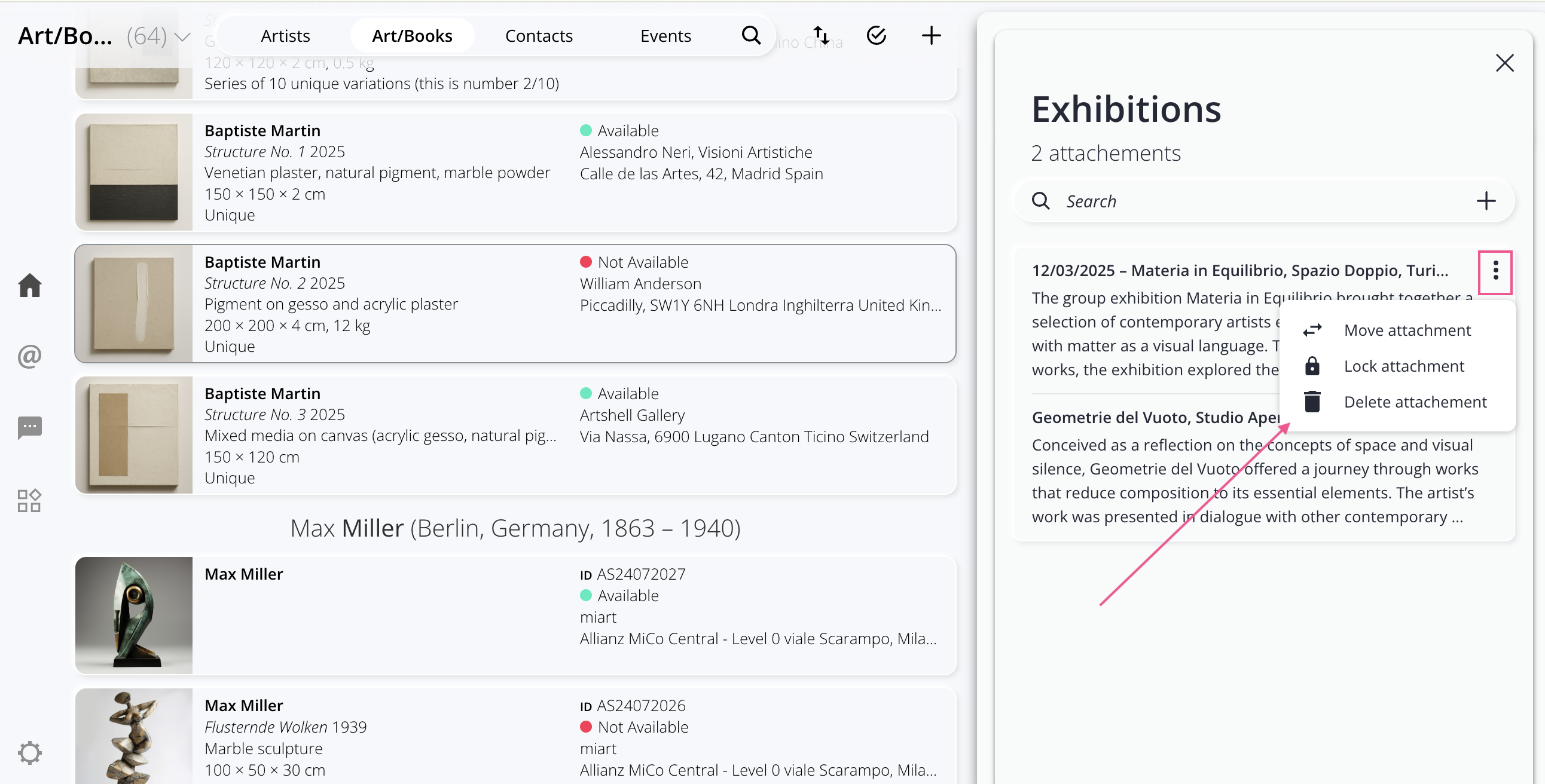Viewport: 1545px width, 784px height.
Task: Open the home icon in sidebar
Action: click(29, 285)
